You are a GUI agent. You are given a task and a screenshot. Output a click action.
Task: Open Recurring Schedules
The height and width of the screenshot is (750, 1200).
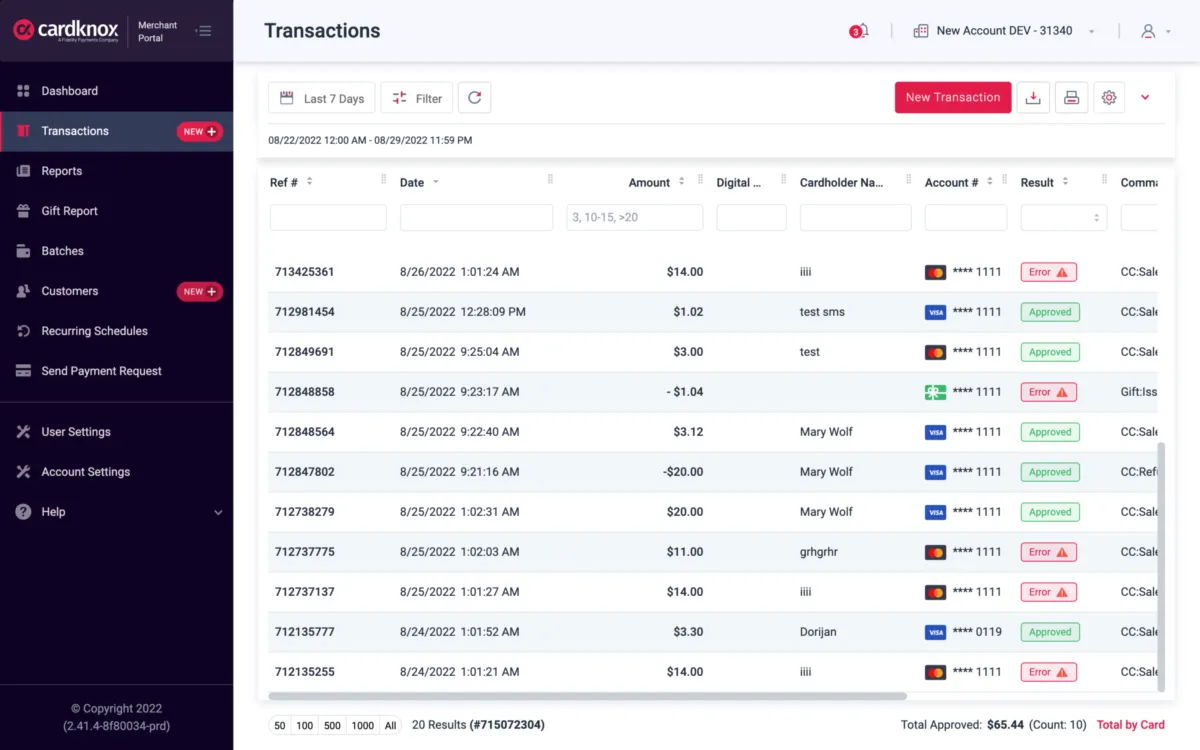click(x=116, y=331)
